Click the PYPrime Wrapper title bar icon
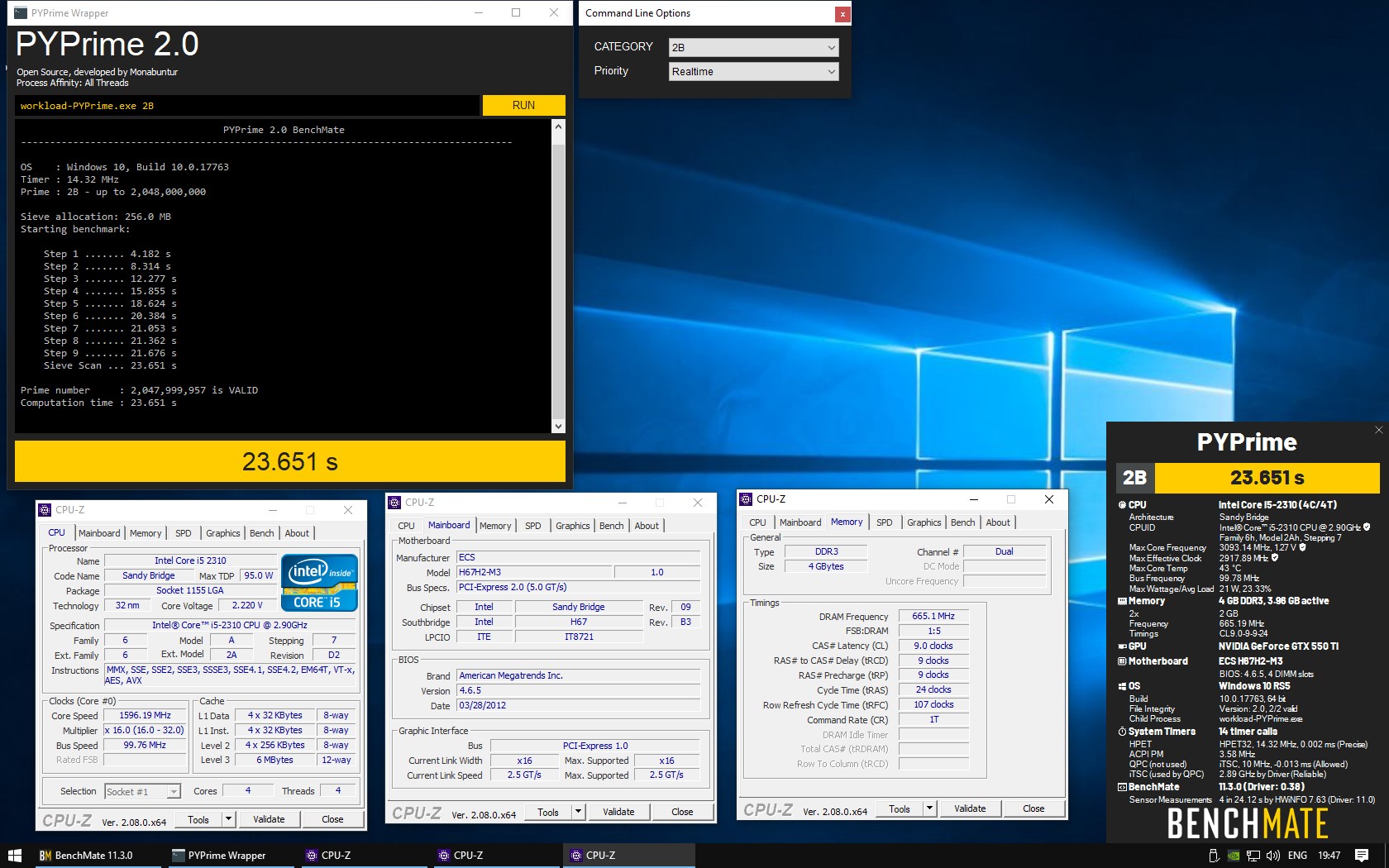1389x868 pixels. coord(21,13)
